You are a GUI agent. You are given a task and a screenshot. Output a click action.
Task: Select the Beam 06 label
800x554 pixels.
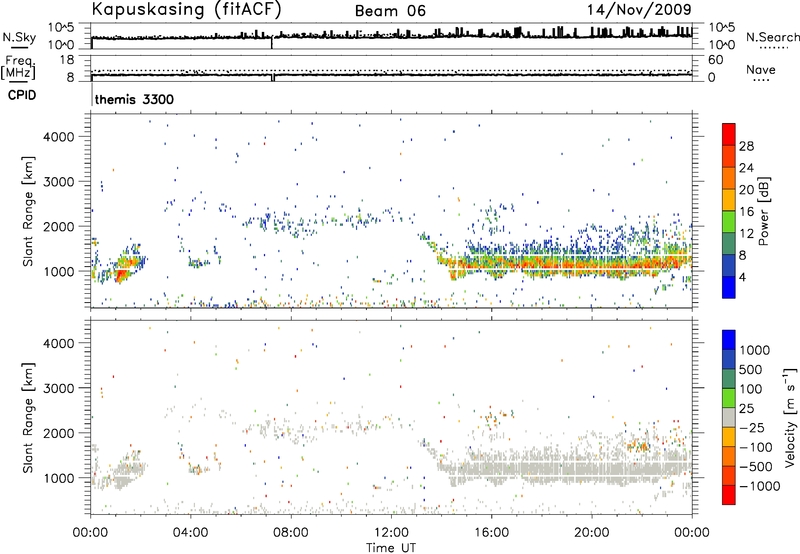pos(390,11)
